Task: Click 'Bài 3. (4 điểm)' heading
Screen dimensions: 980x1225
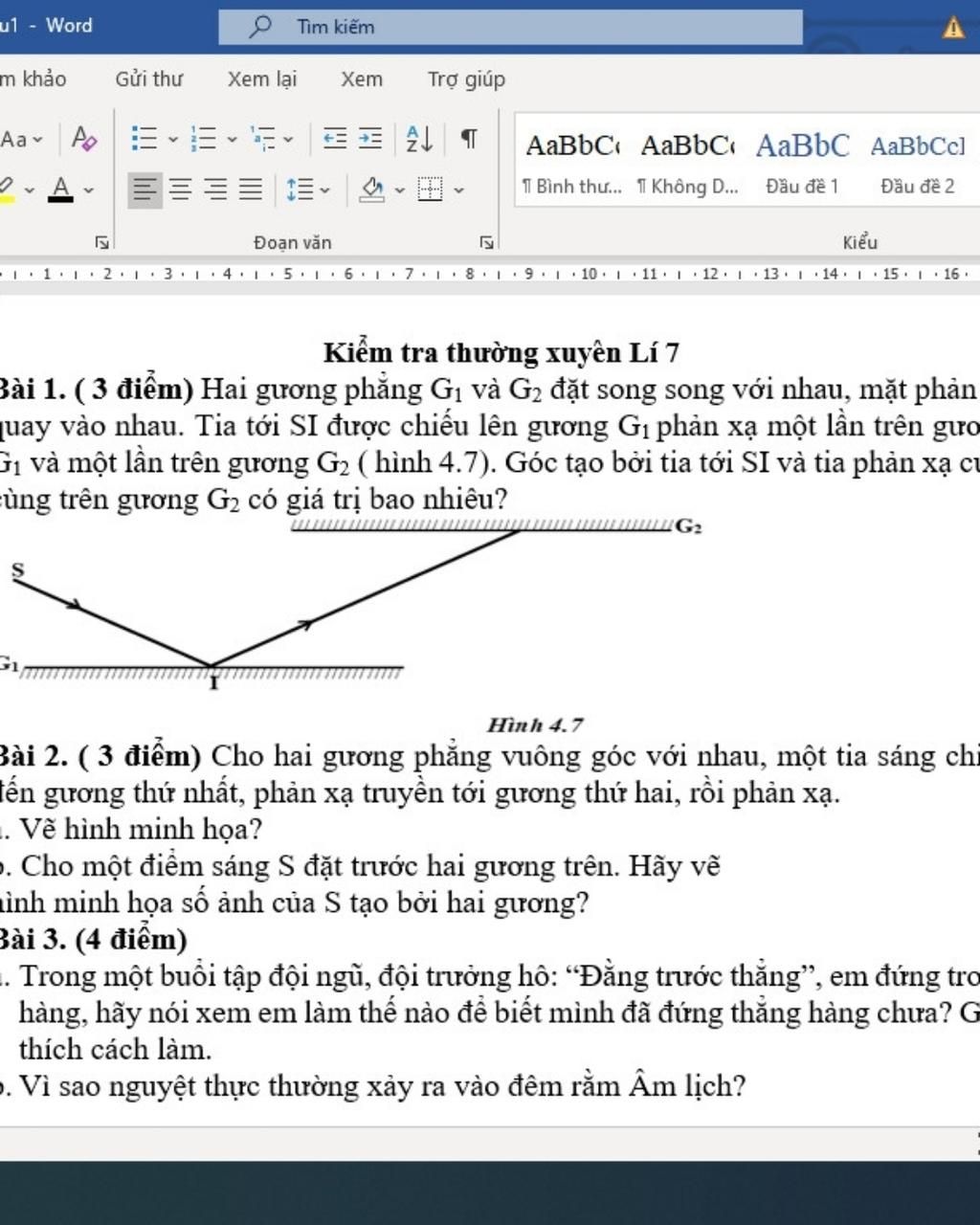Action: click(94, 940)
